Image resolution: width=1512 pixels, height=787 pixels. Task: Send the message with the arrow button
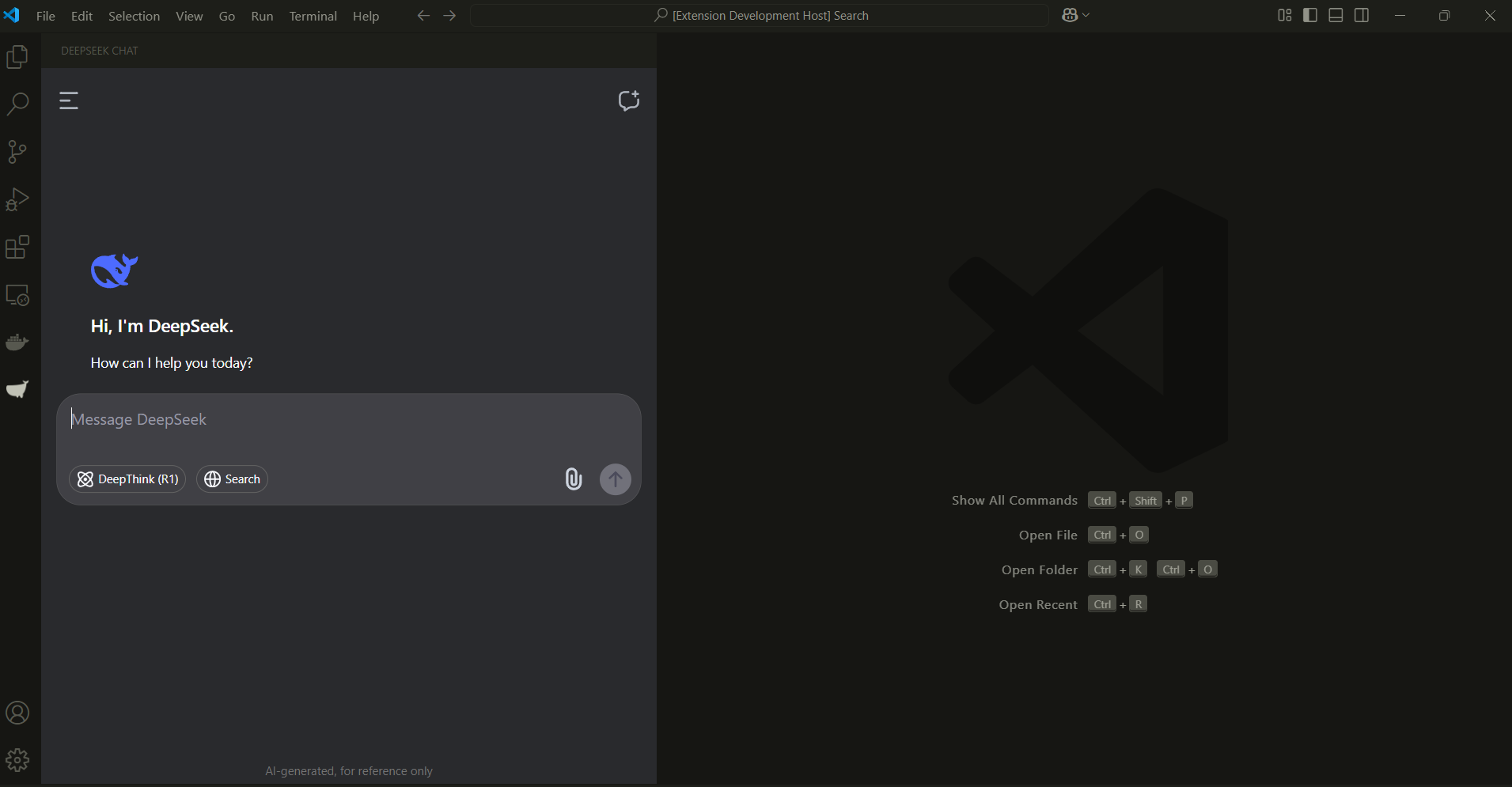(616, 479)
